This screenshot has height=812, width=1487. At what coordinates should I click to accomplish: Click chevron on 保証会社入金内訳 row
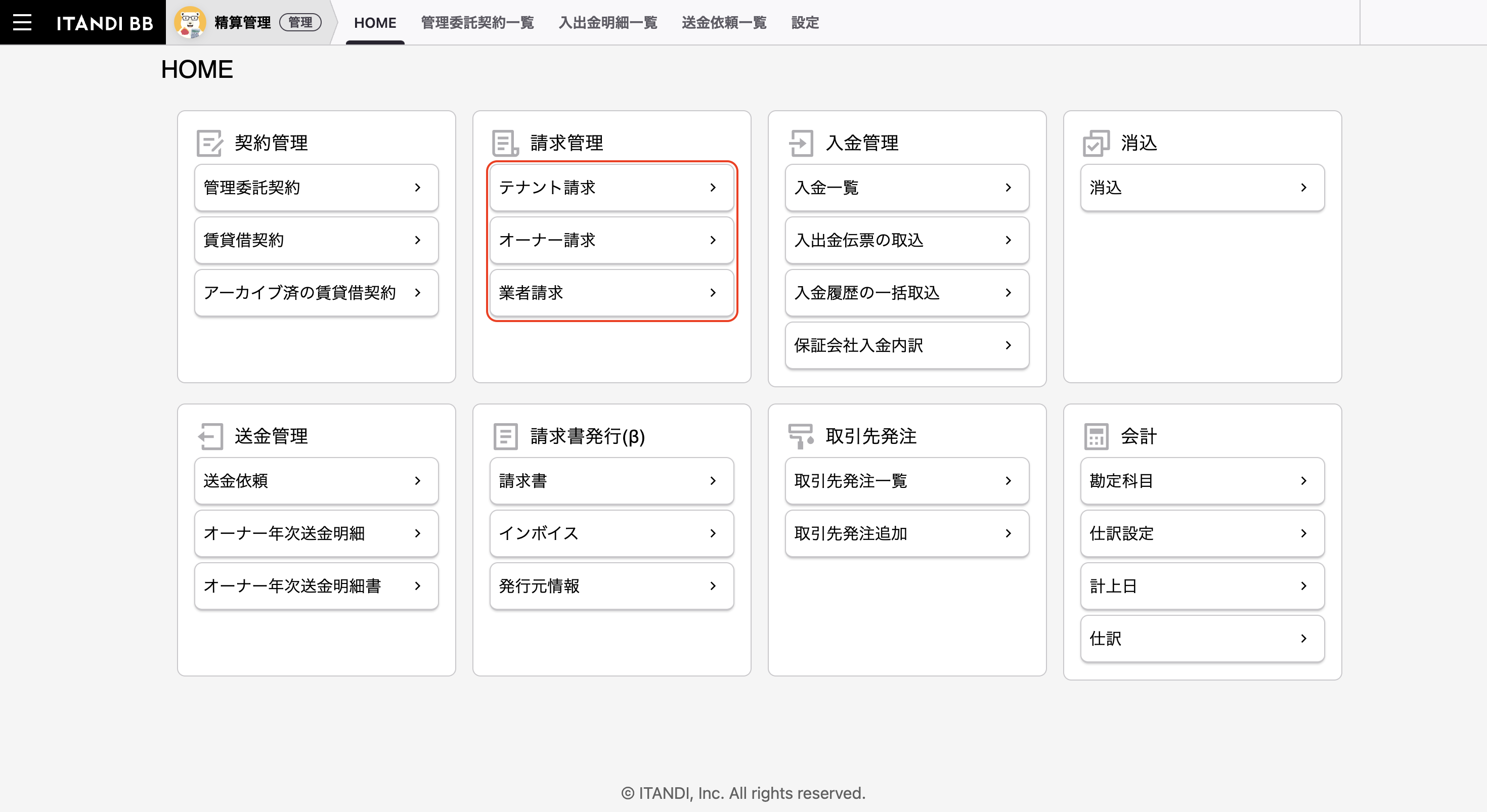click(1008, 345)
